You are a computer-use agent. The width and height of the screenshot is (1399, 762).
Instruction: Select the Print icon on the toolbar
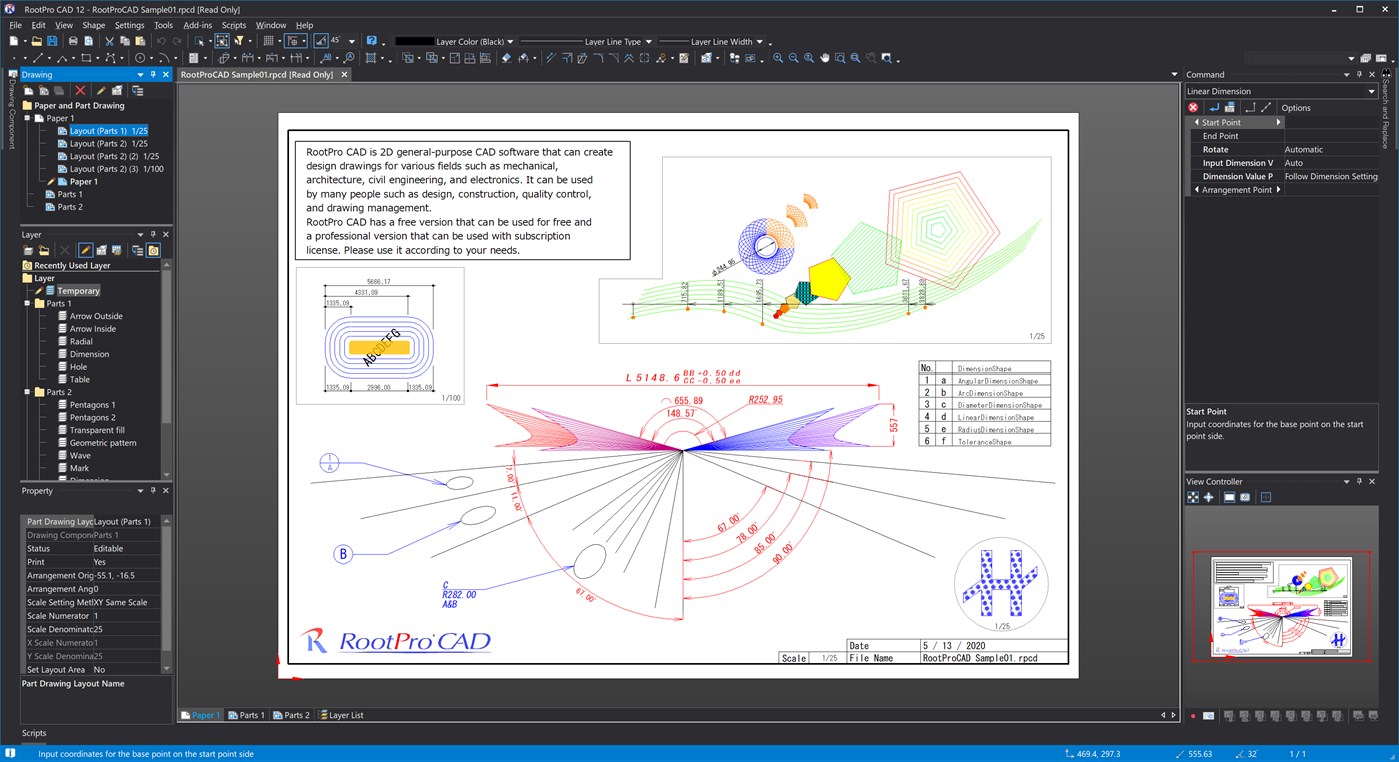pos(74,41)
